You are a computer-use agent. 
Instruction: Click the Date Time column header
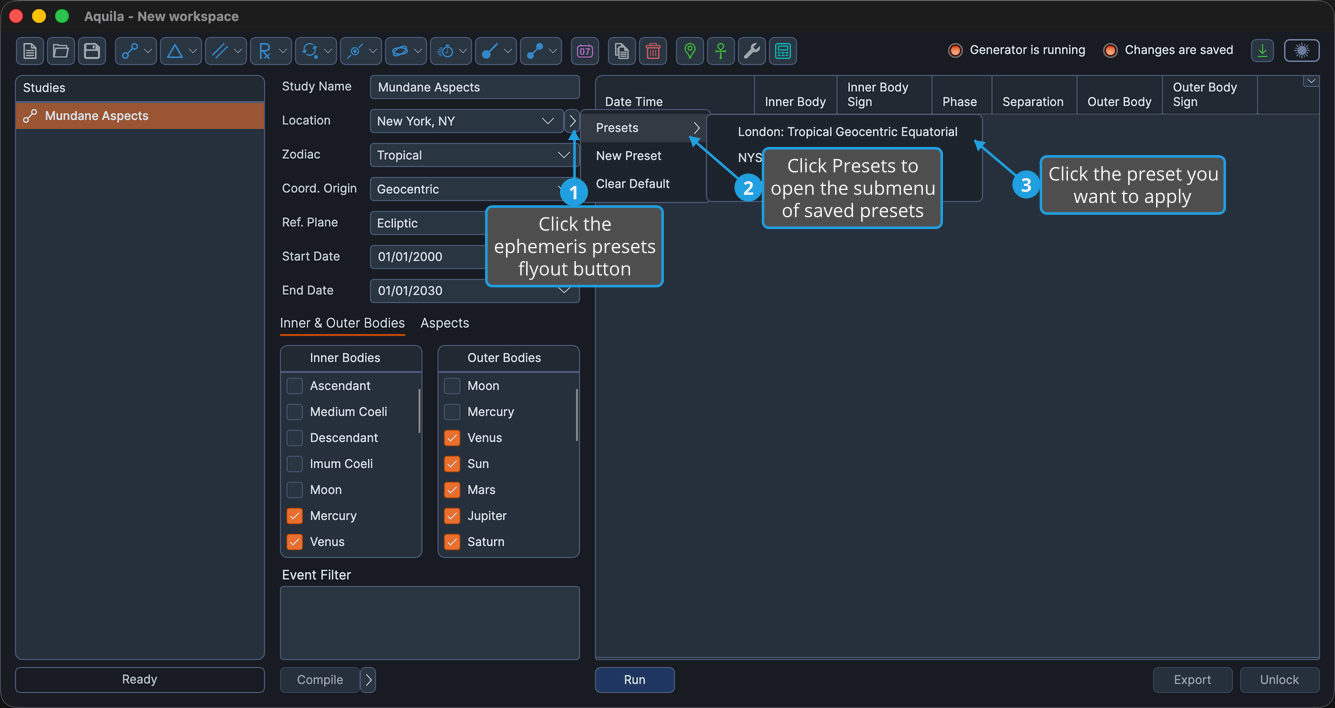click(674, 95)
